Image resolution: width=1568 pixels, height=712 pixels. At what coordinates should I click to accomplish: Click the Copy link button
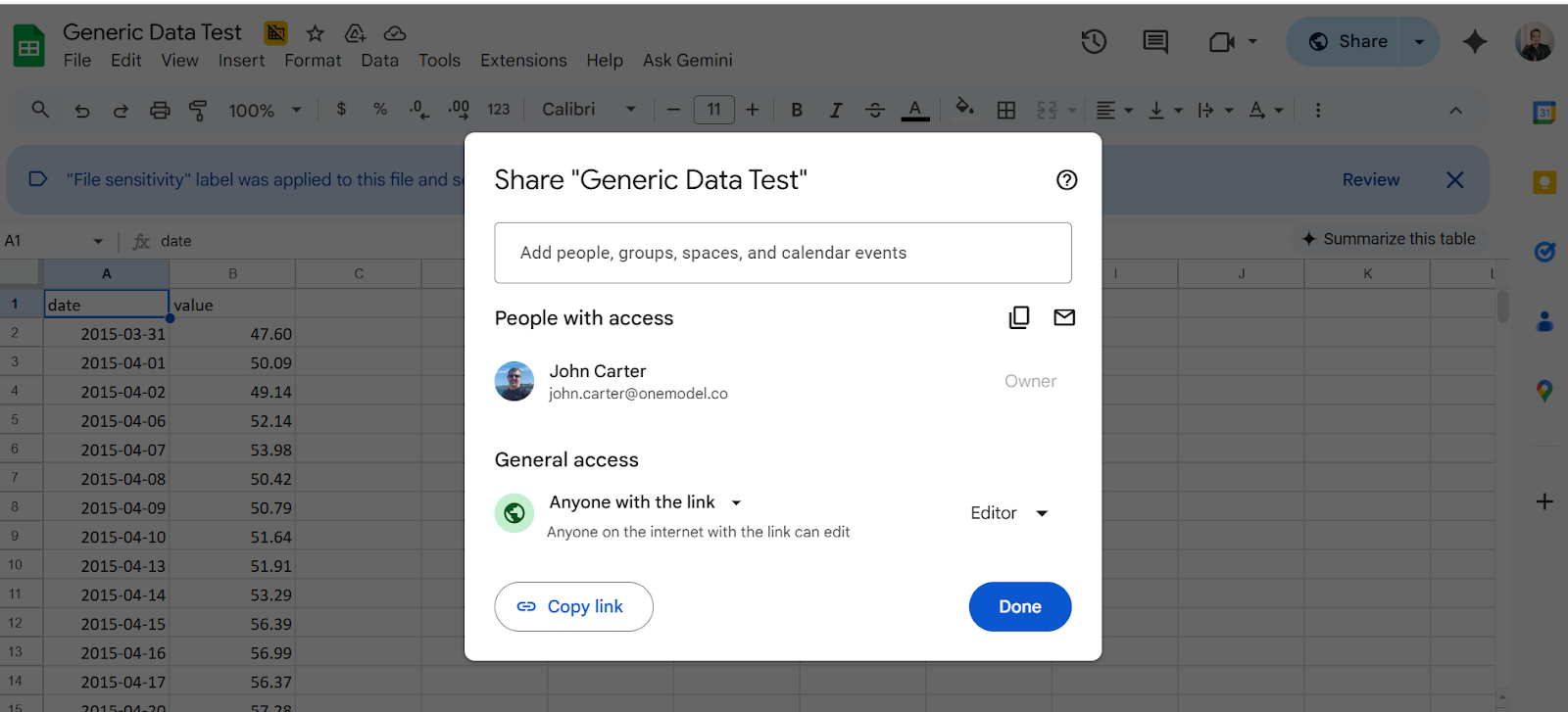[573, 607]
